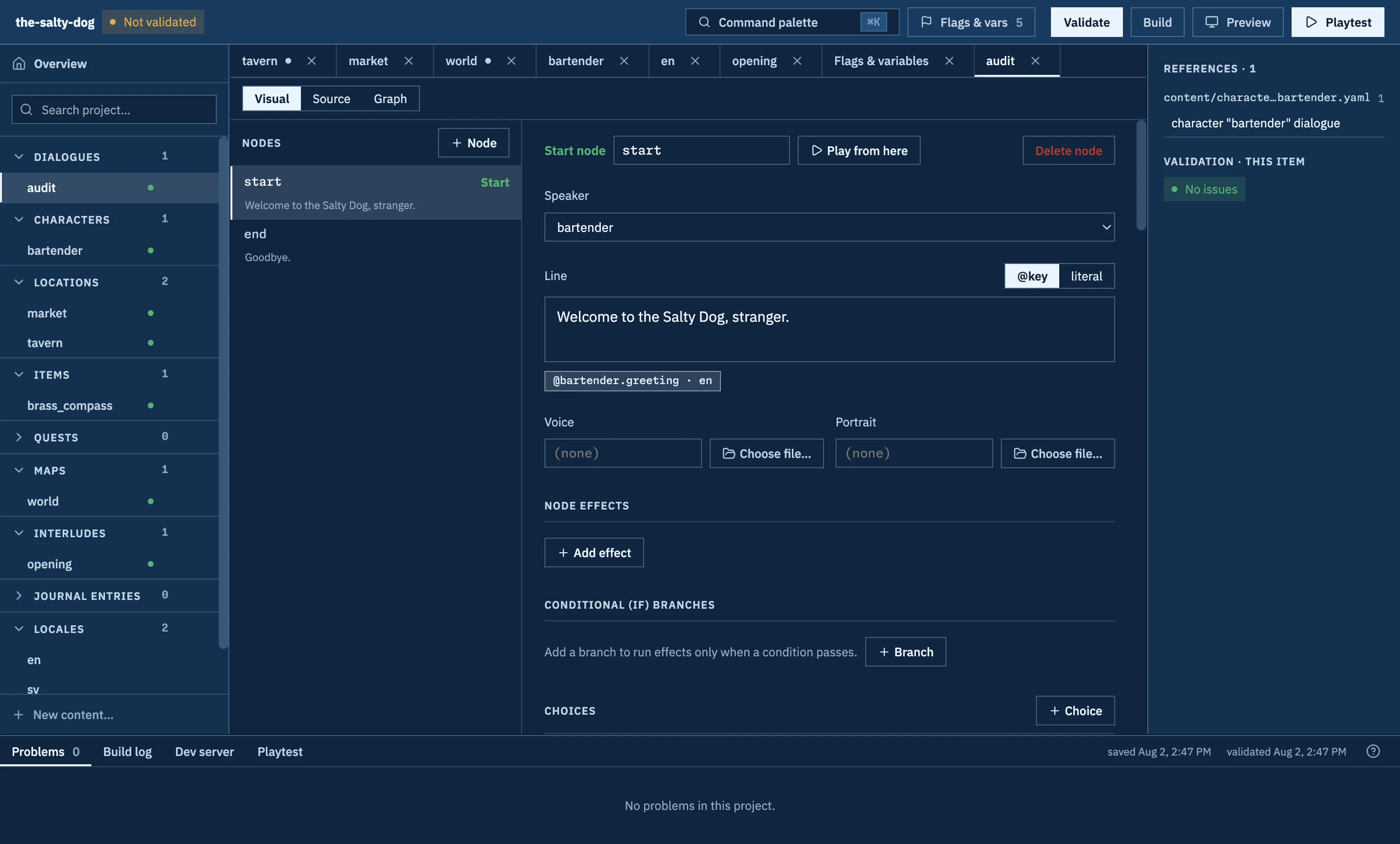The height and width of the screenshot is (844, 1400).
Task: Focus the Start node name field
Action: click(x=701, y=151)
